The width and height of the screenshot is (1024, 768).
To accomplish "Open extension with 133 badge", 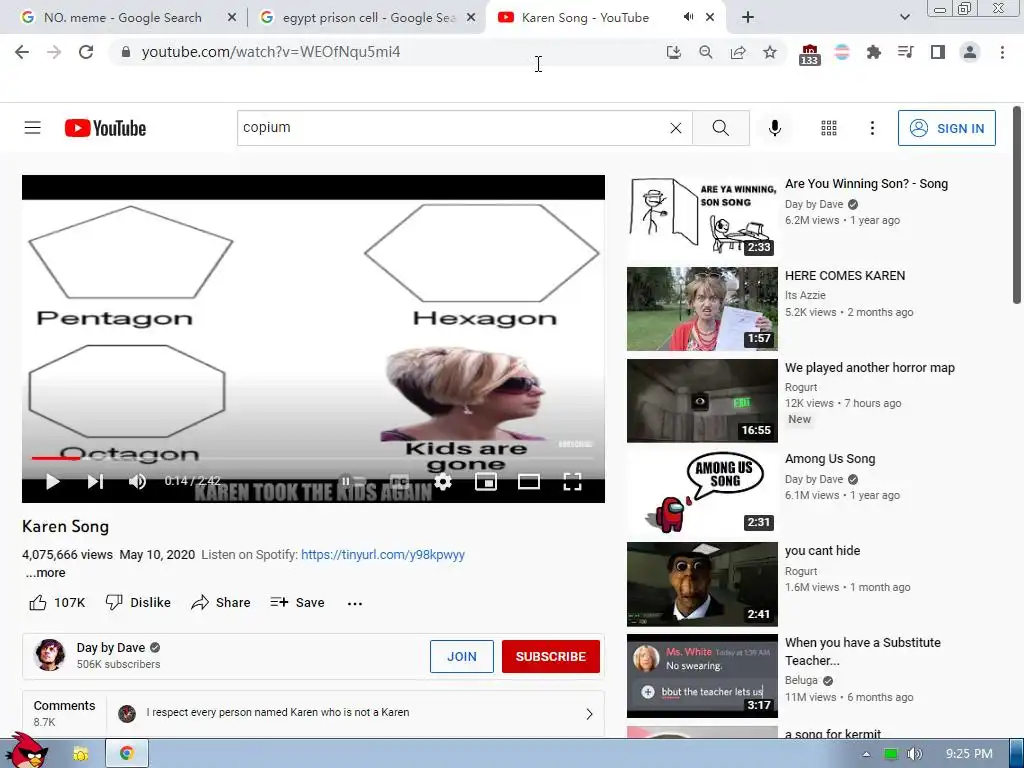I will pyautogui.click(x=809, y=54).
